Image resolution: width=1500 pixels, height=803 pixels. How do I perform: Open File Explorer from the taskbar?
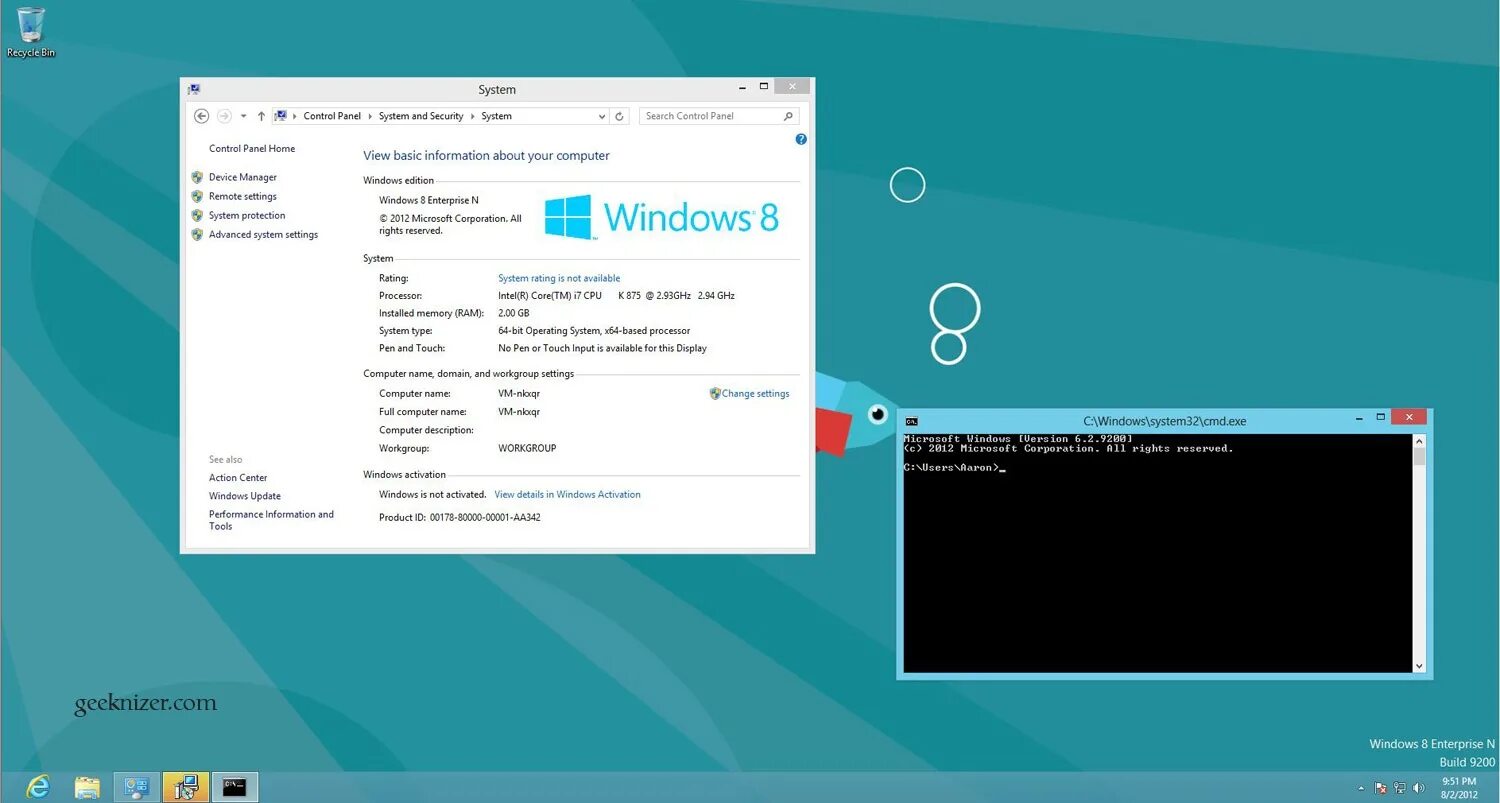87,787
